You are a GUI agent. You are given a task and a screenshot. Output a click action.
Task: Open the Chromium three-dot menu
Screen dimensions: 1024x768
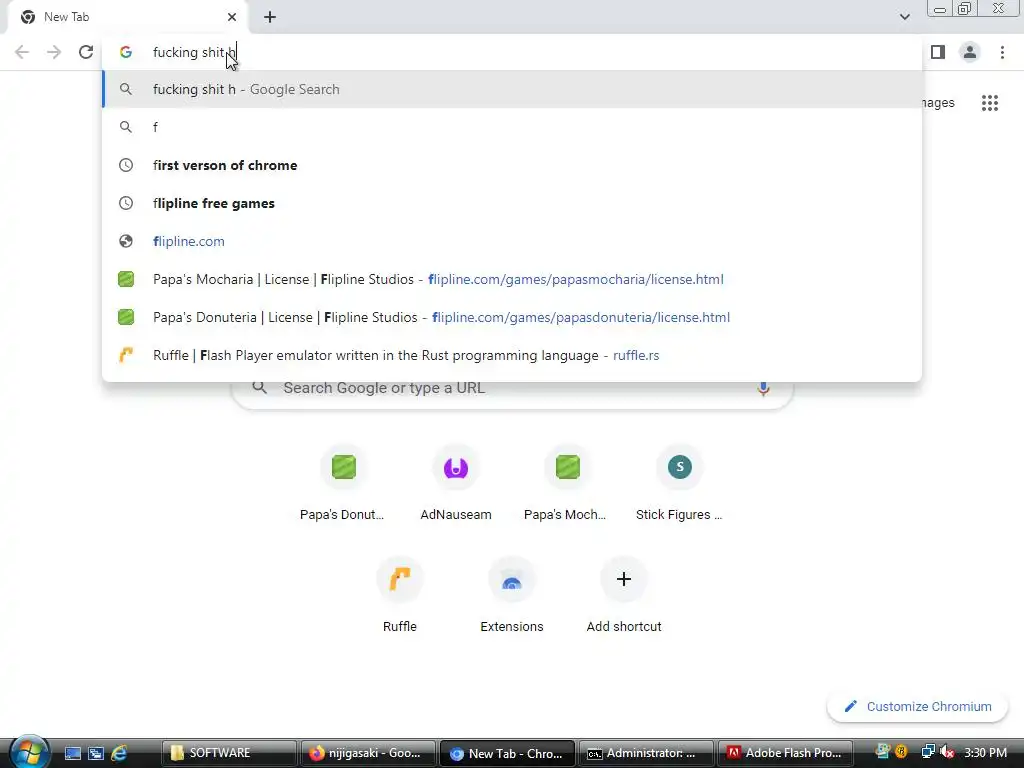point(1002,52)
